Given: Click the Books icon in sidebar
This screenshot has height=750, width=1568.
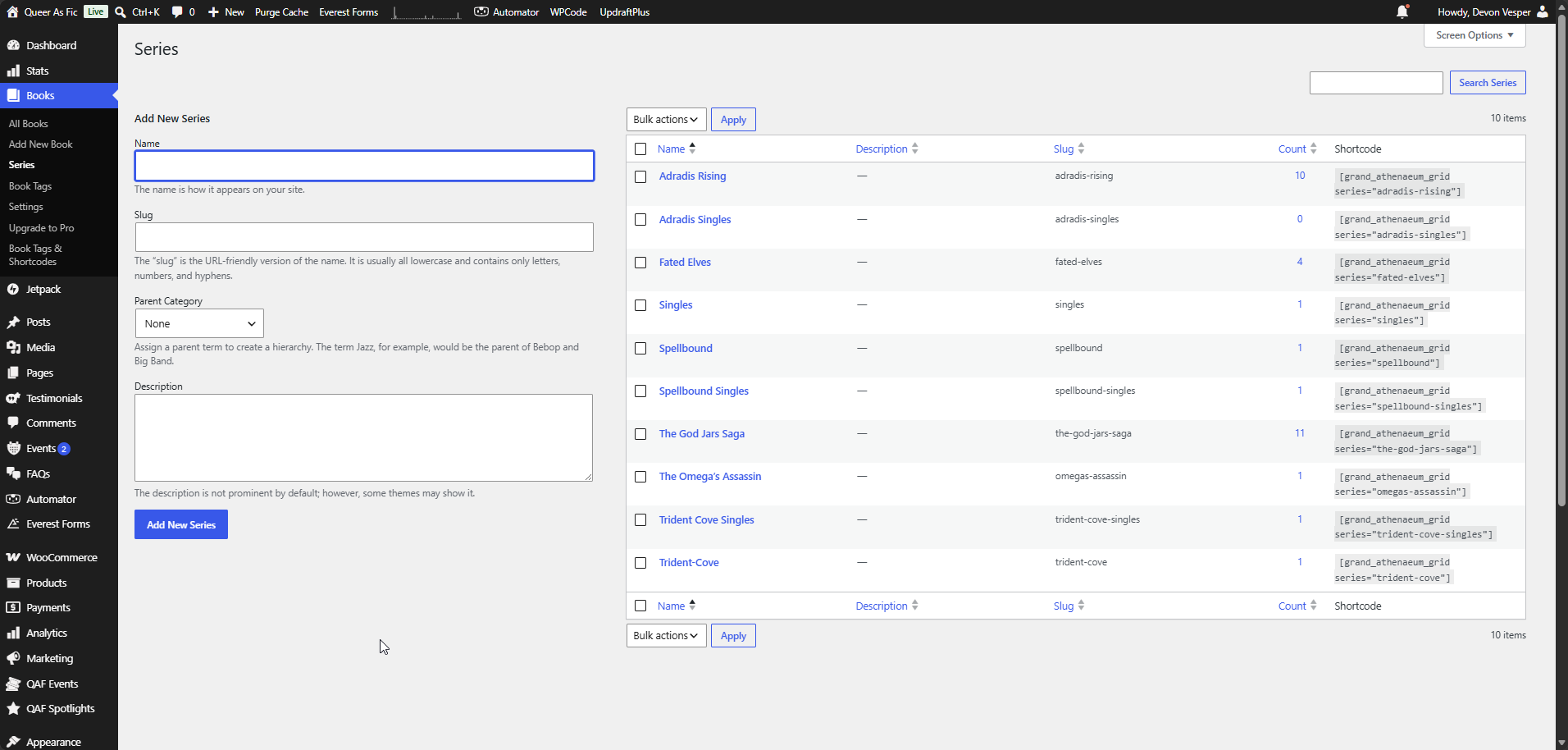Looking at the screenshot, I should pyautogui.click(x=13, y=95).
